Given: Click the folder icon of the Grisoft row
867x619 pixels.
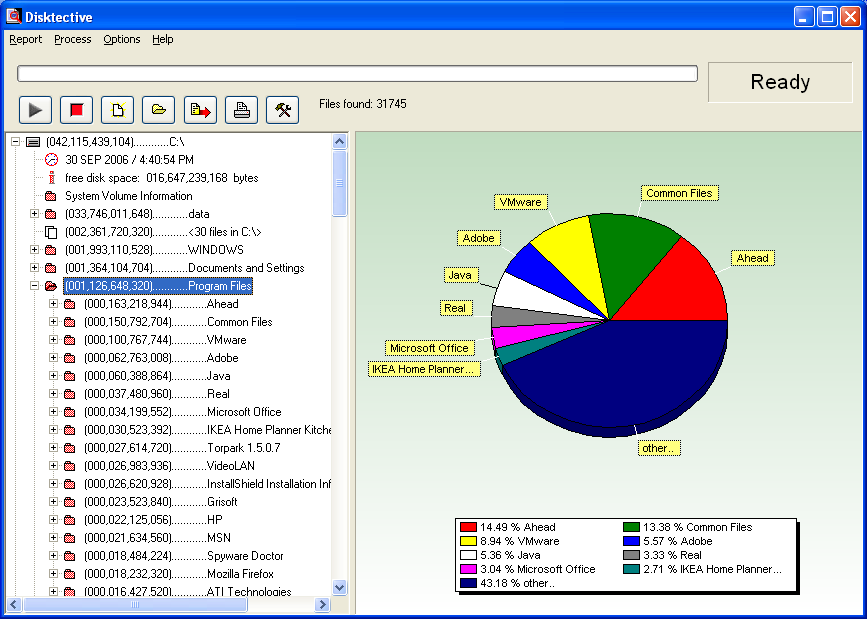Looking at the screenshot, I should point(70,502).
